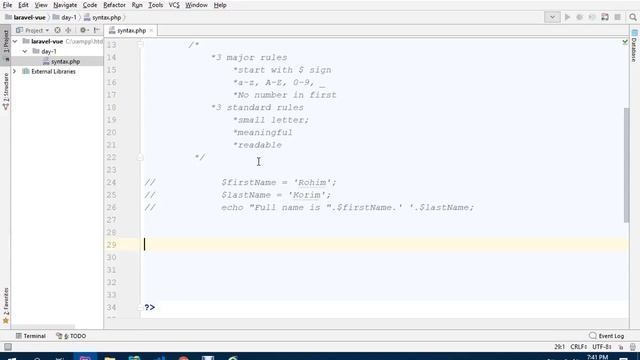Click the *readable comment line
Image resolution: width=640 pixels, height=360 pixels.
click(257, 145)
